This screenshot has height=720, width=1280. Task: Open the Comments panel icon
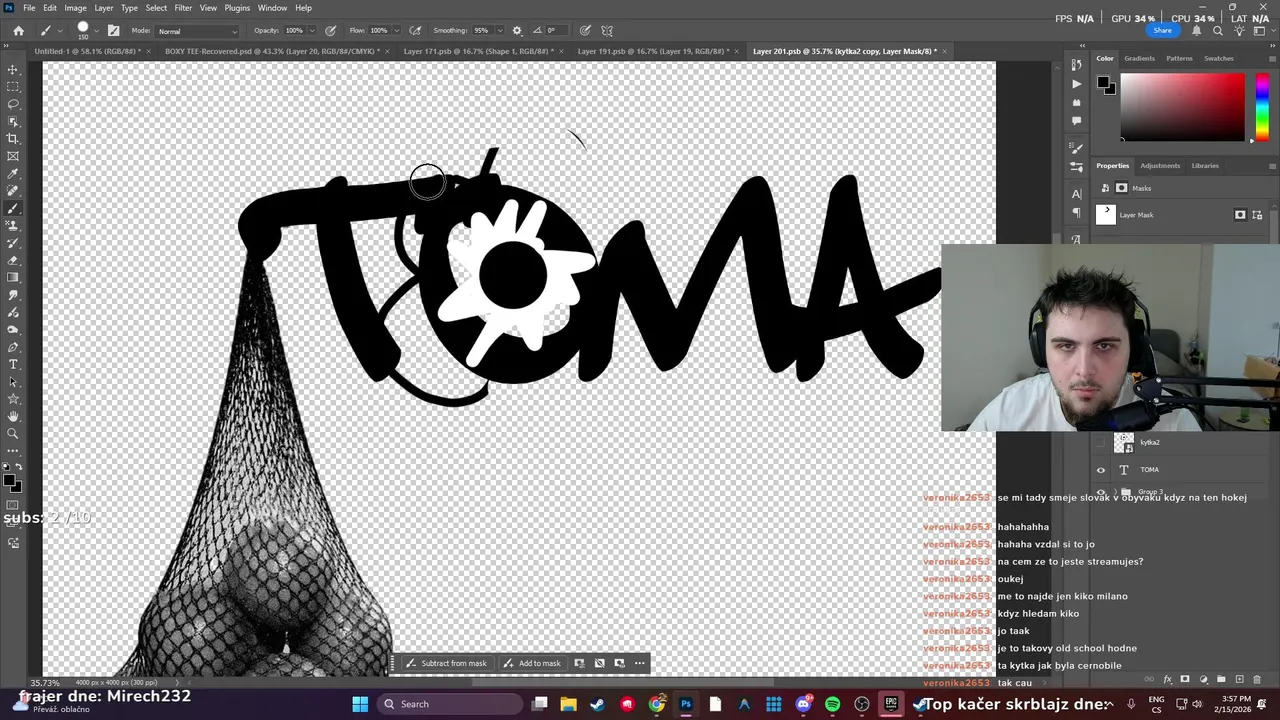point(1076,121)
